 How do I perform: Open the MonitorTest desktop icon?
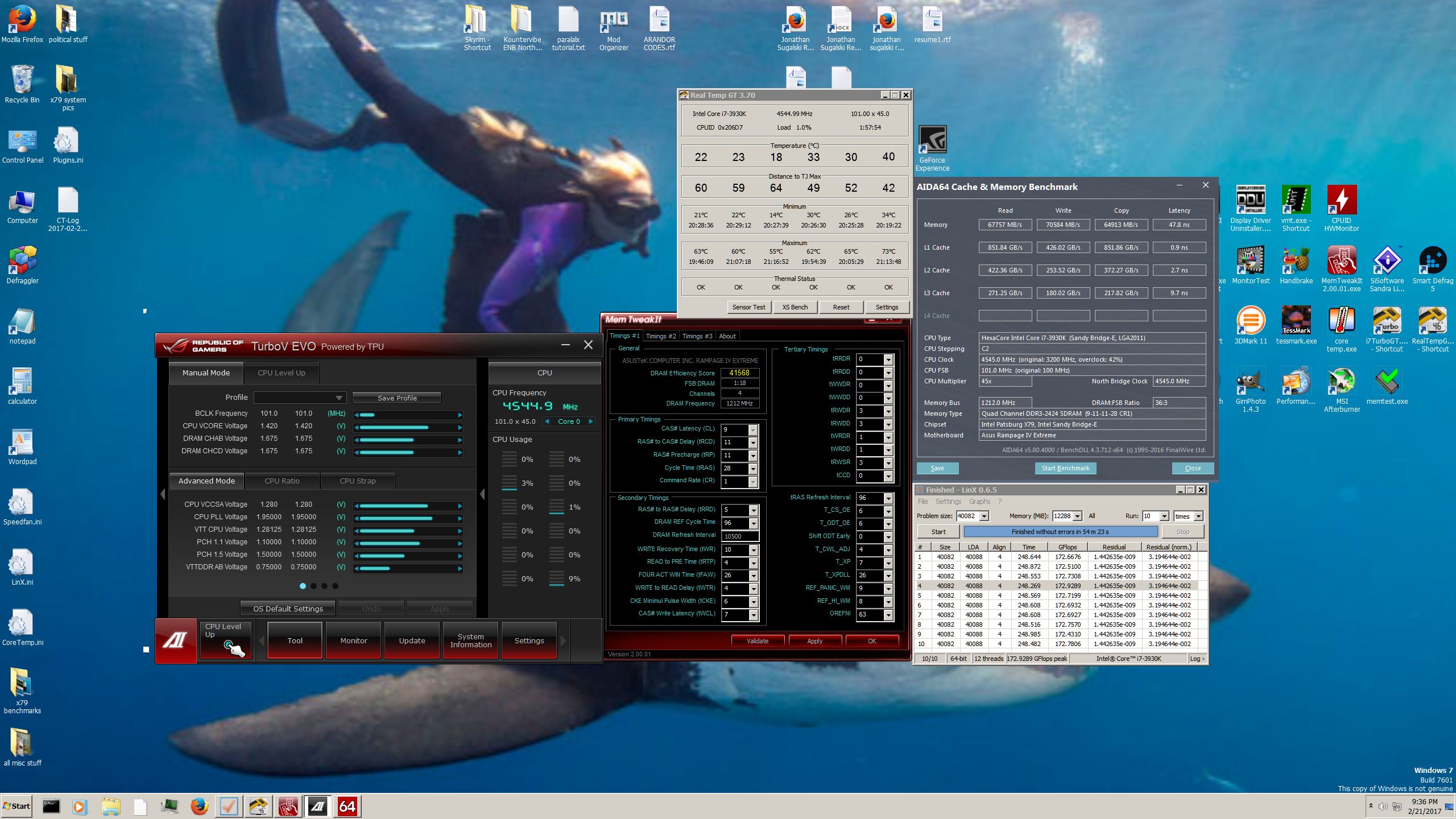(x=1250, y=265)
